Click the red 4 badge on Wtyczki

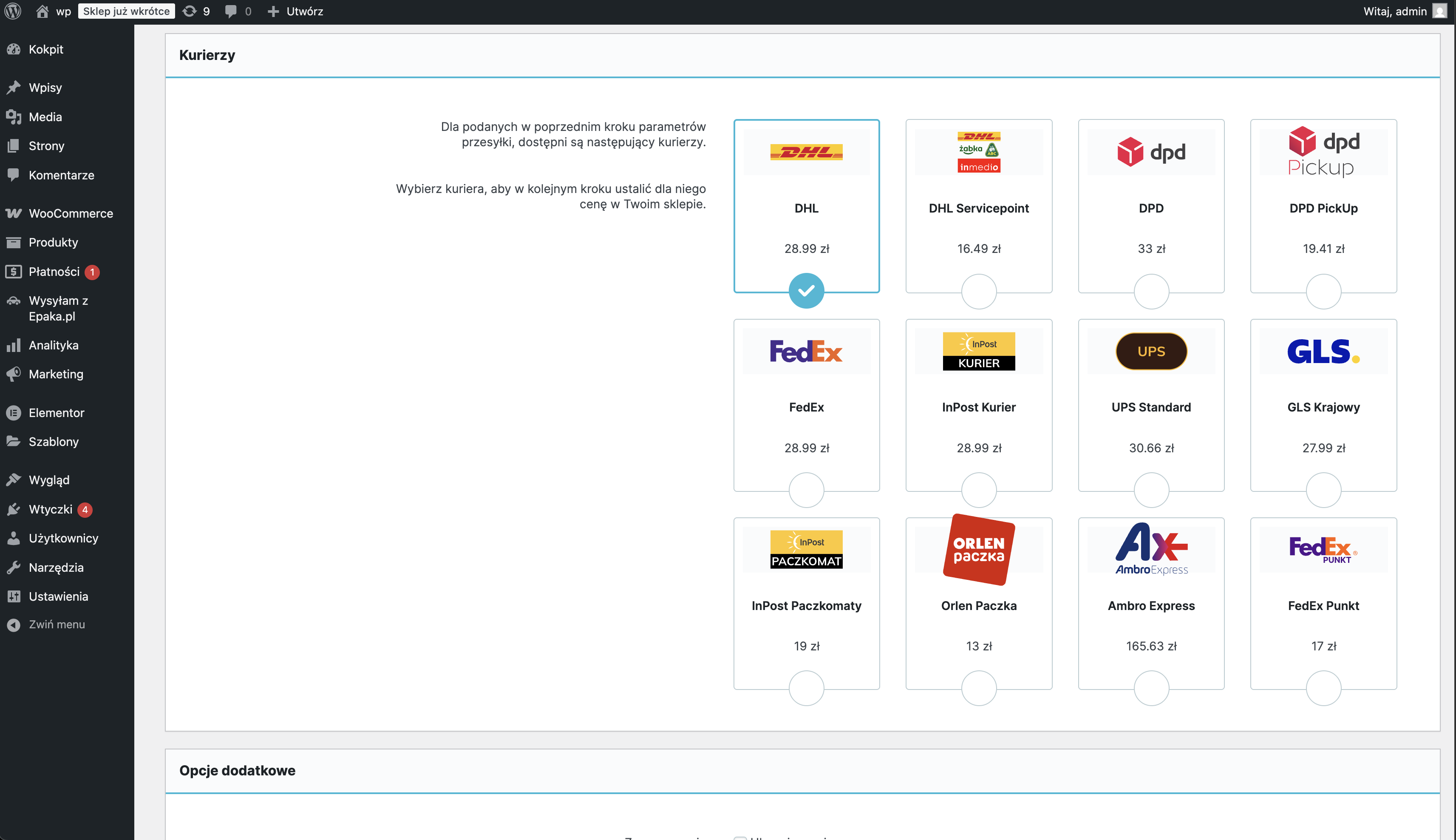(85, 509)
